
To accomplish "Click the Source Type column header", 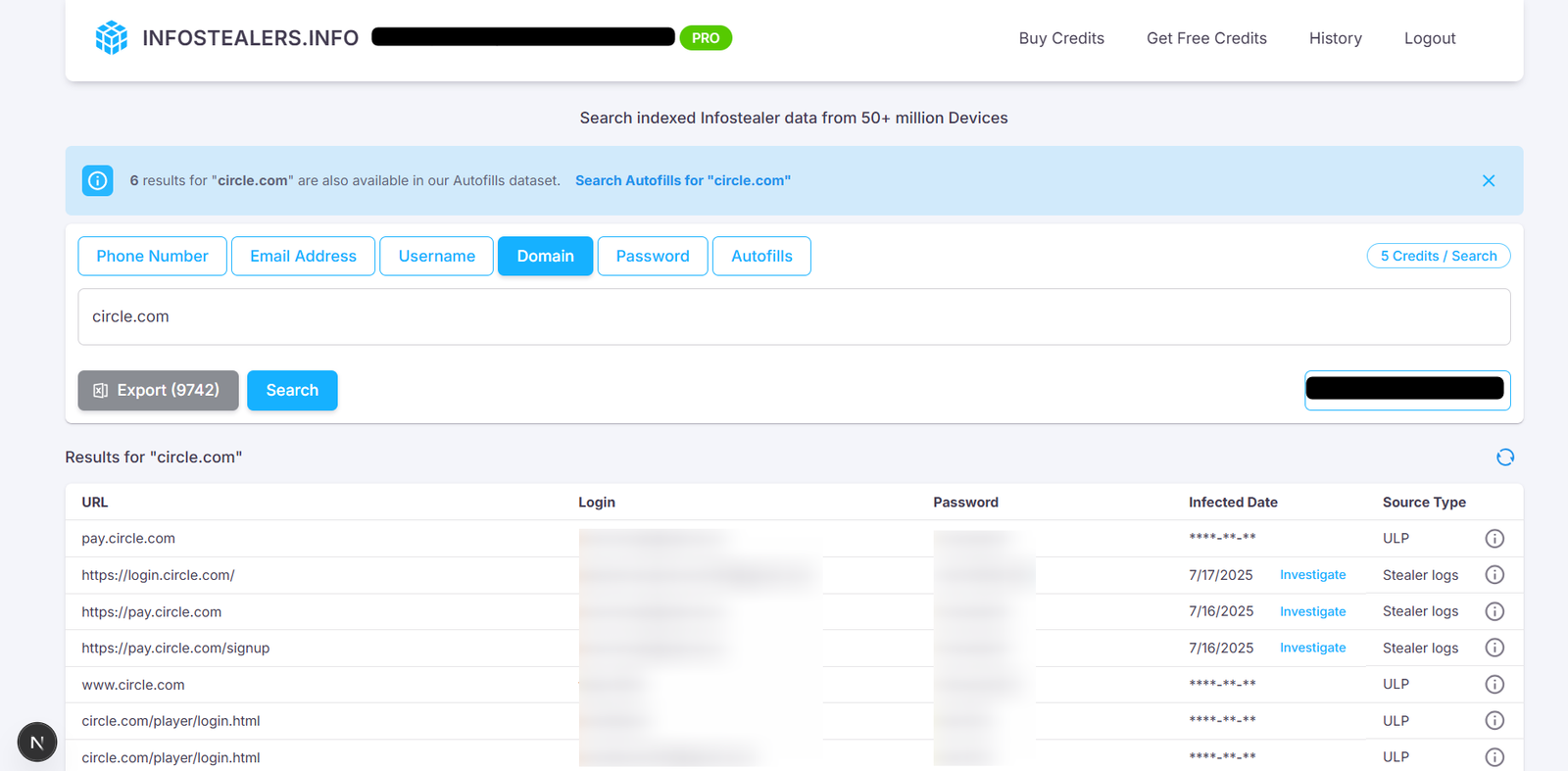I will (1424, 502).
